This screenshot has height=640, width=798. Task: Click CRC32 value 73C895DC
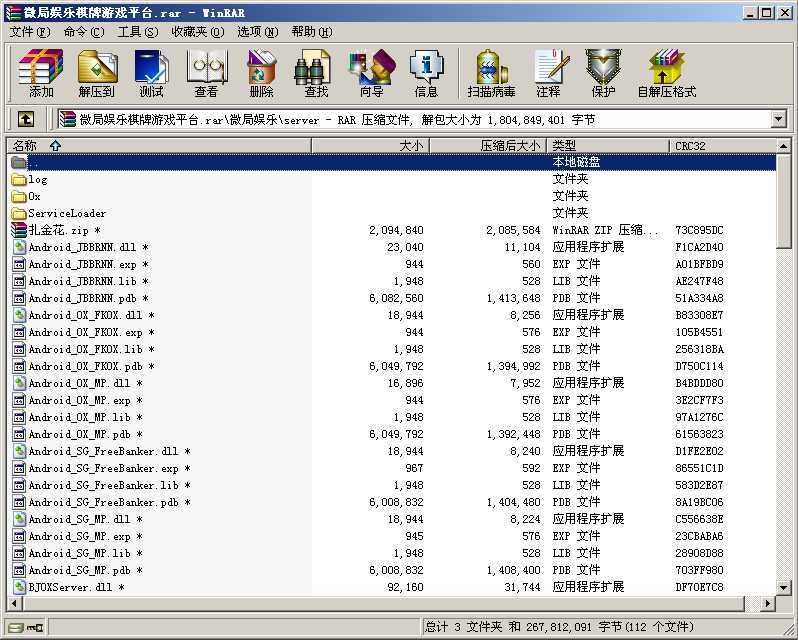coord(699,230)
